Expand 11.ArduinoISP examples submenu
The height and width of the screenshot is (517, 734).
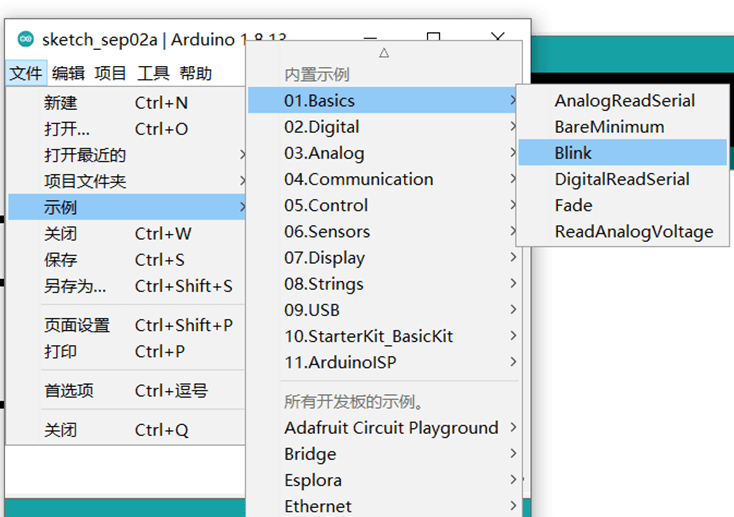(383, 362)
